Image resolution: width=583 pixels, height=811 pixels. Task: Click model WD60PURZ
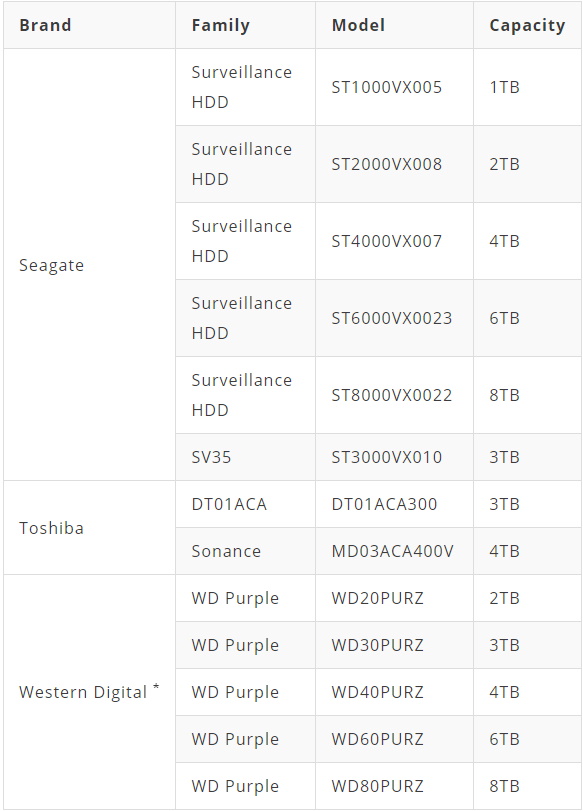pos(377,739)
